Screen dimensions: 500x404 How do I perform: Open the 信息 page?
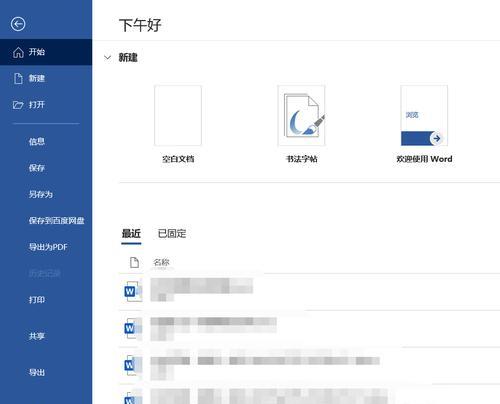(37, 141)
